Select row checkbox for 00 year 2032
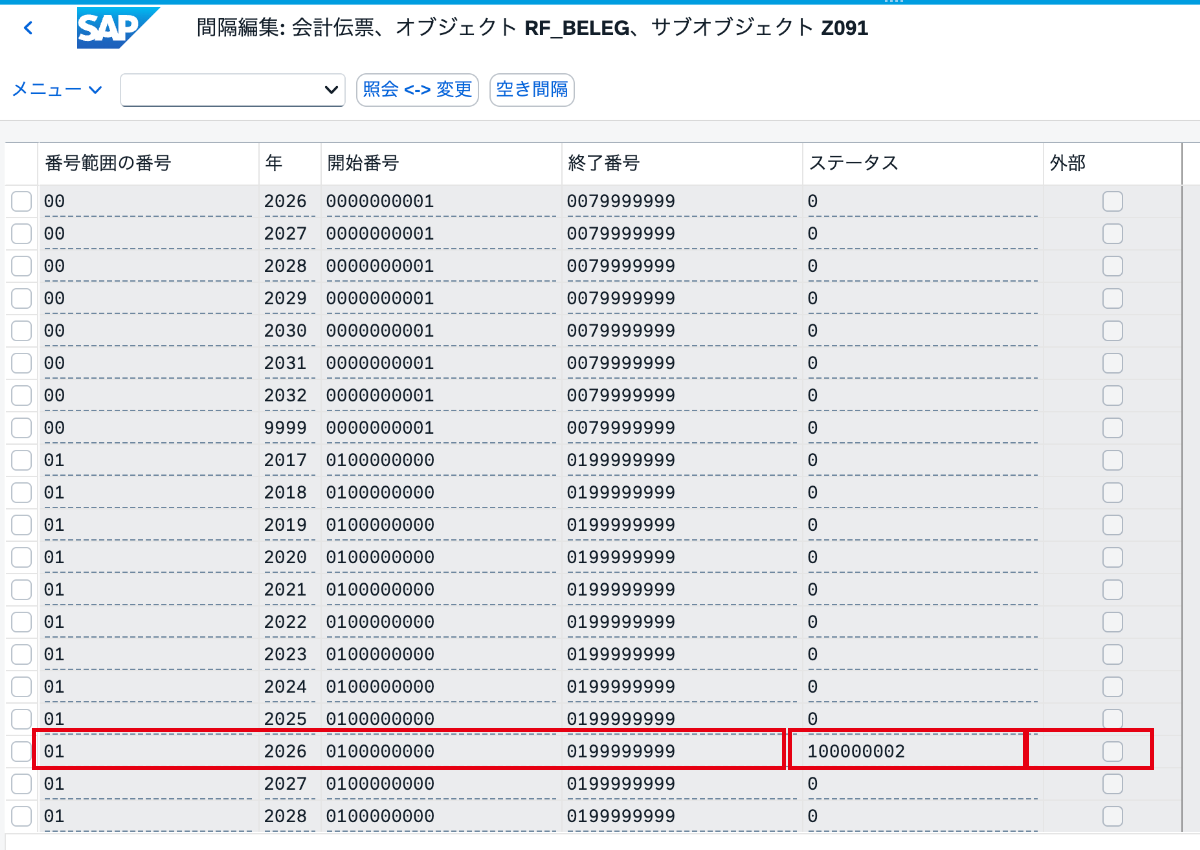This screenshot has height=850, width=1200. [21, 396]
